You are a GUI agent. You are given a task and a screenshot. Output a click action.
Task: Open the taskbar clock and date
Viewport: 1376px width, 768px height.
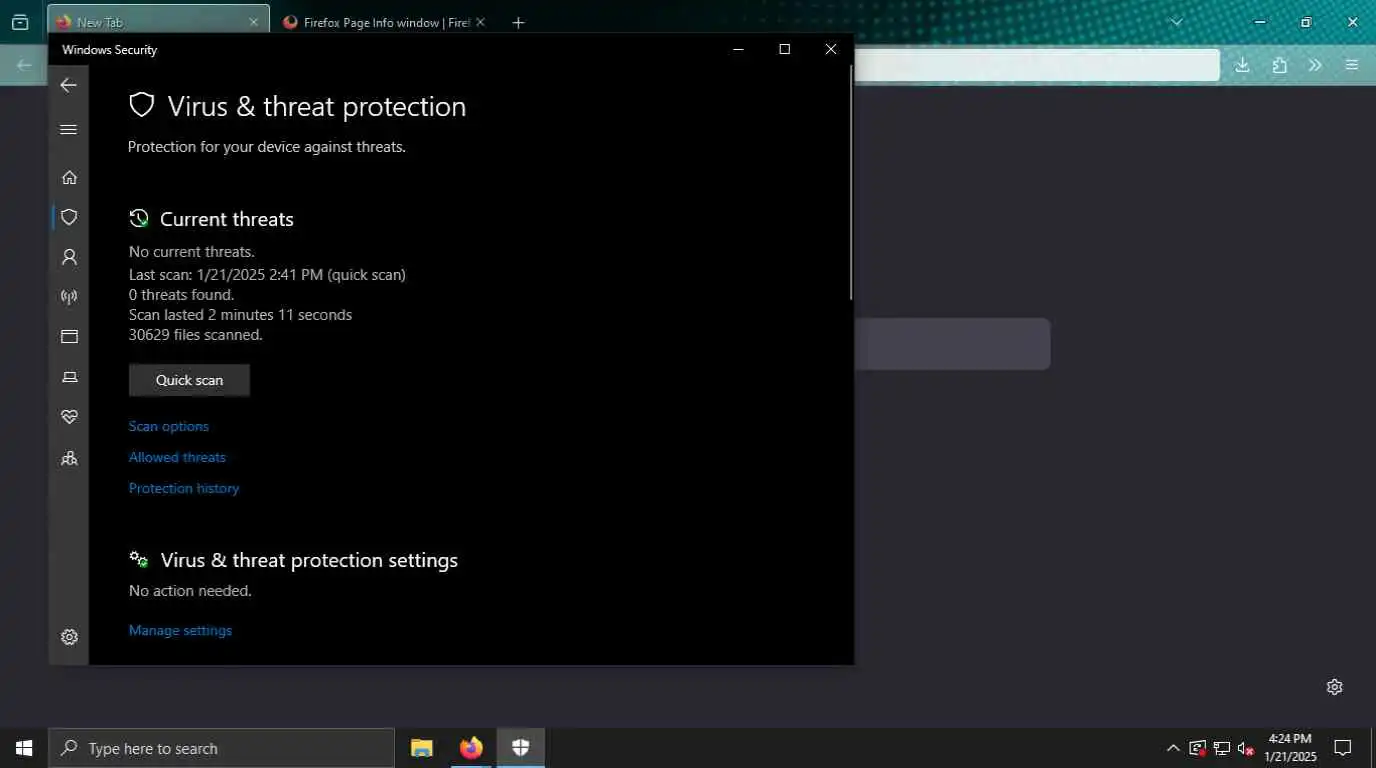tap(1290, 748)
